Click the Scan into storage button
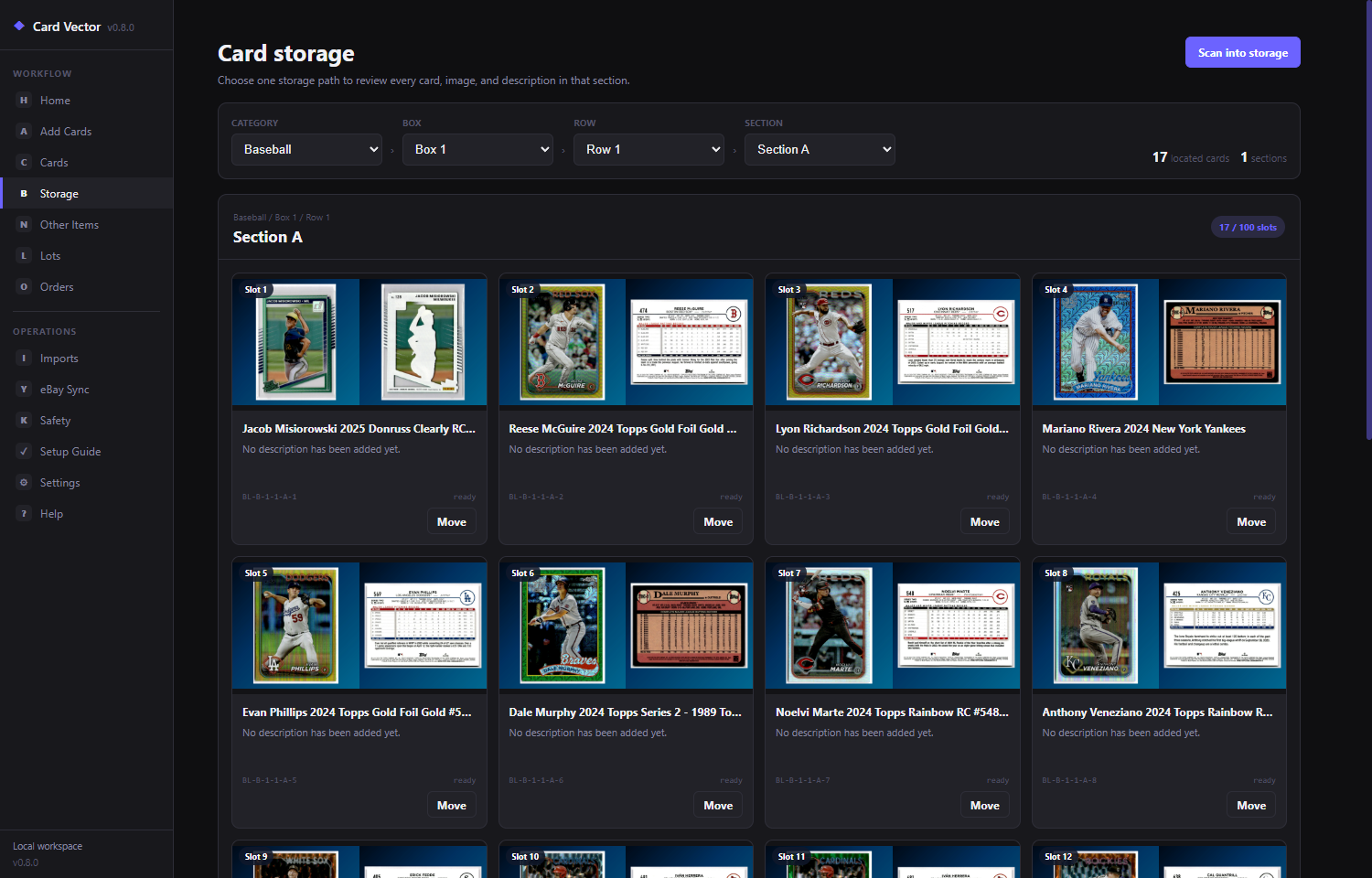This screenshot has height=878, width=1372. [x=1243, y=52]
